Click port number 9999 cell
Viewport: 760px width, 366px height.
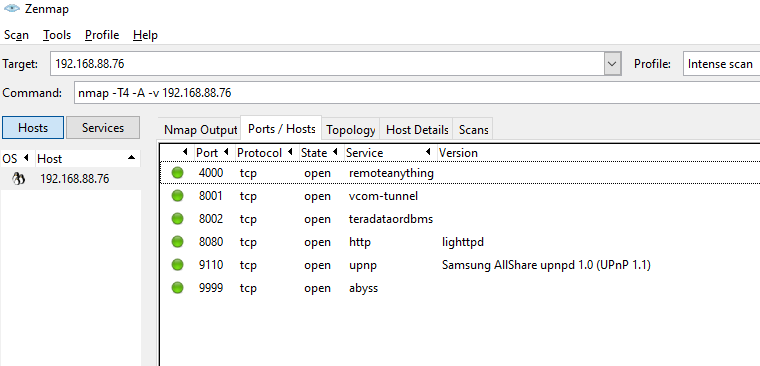(x=211, y=288)
